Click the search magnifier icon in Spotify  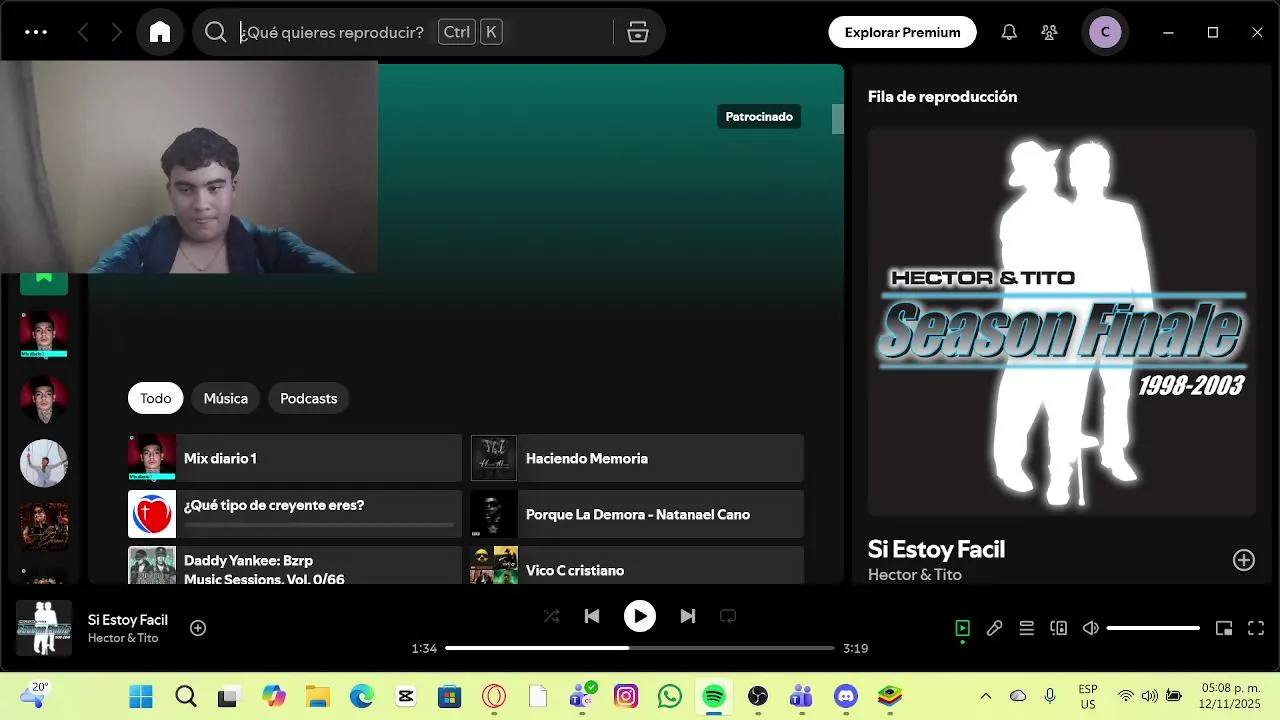(215, 32)
